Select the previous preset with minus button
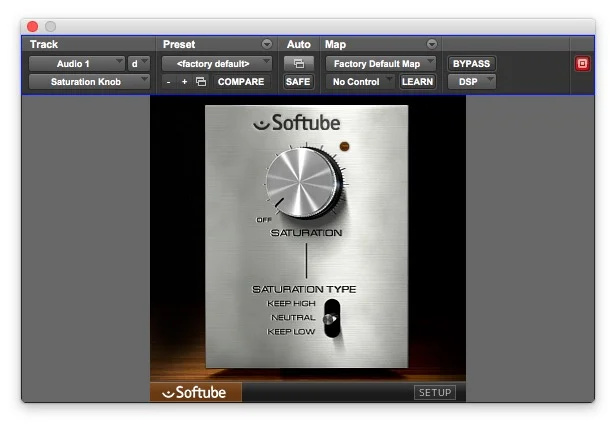 pos(169,82)
